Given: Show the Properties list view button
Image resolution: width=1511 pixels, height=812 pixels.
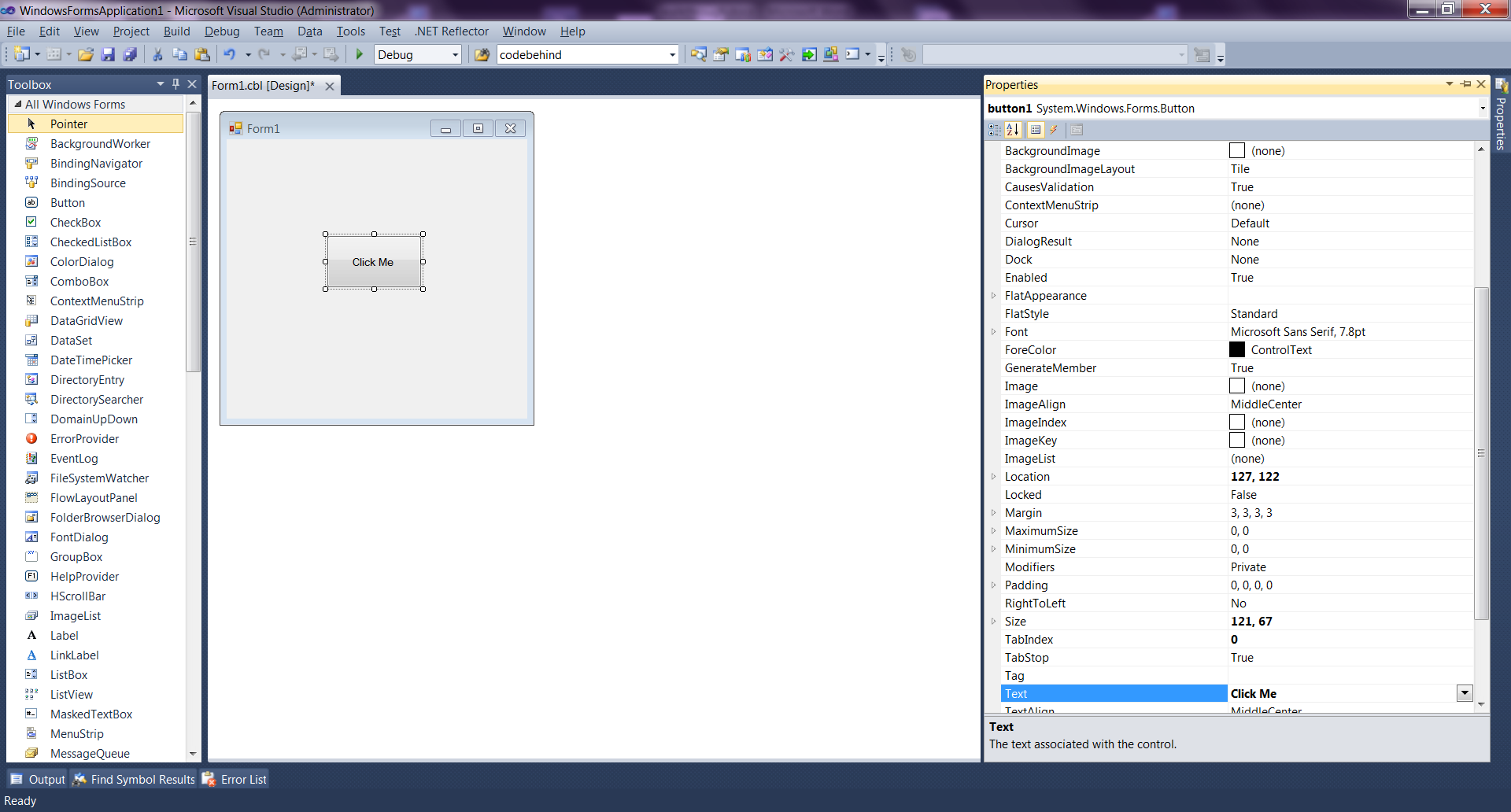Looking at the screenshot, I should [x=1036, y=130].
